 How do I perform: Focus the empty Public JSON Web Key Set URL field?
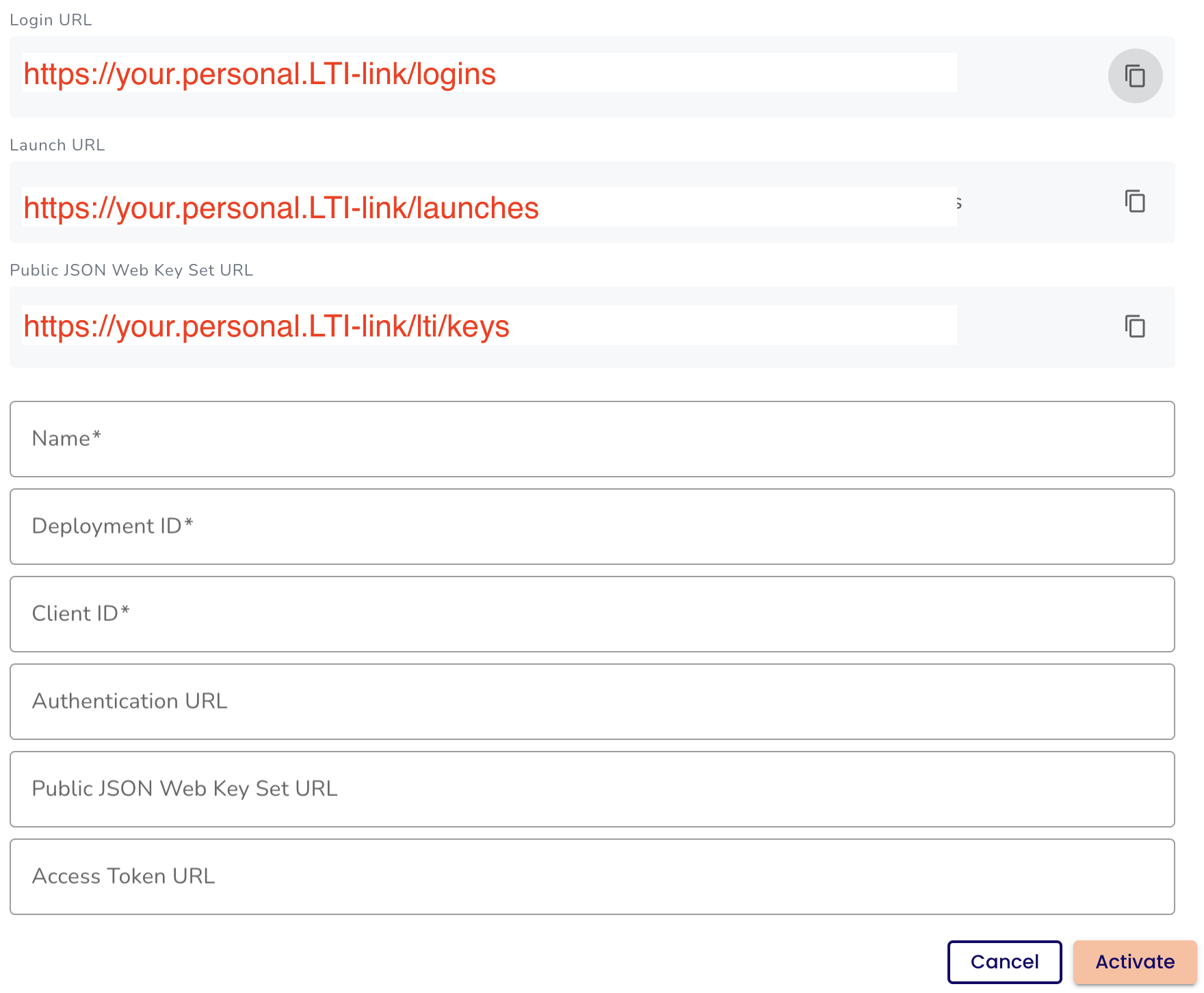click(x=592, y=789)
